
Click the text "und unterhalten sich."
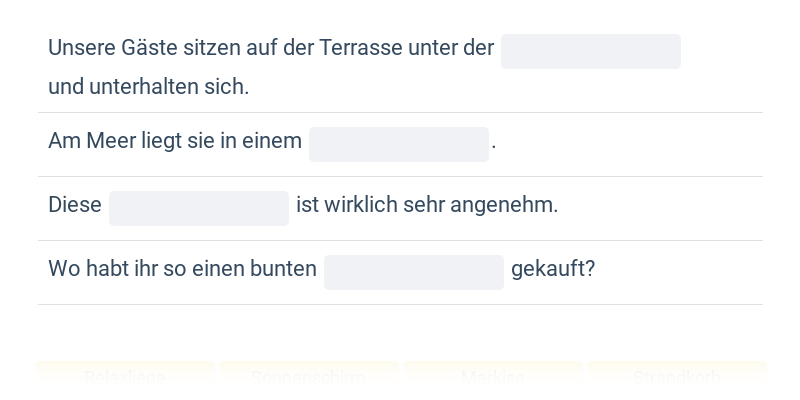tap(148, 87)
